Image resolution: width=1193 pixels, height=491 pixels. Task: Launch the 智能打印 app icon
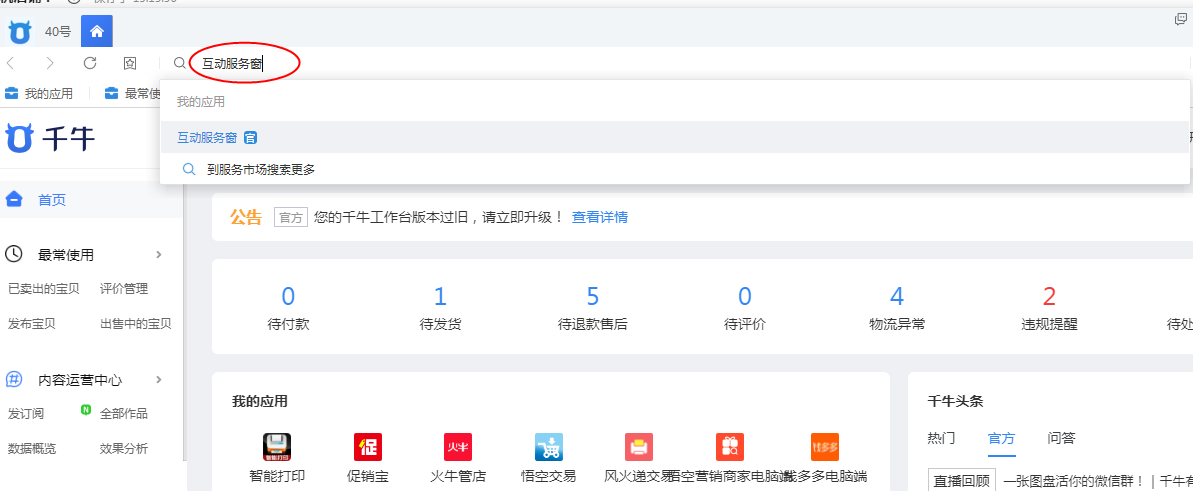click(277, 447)
